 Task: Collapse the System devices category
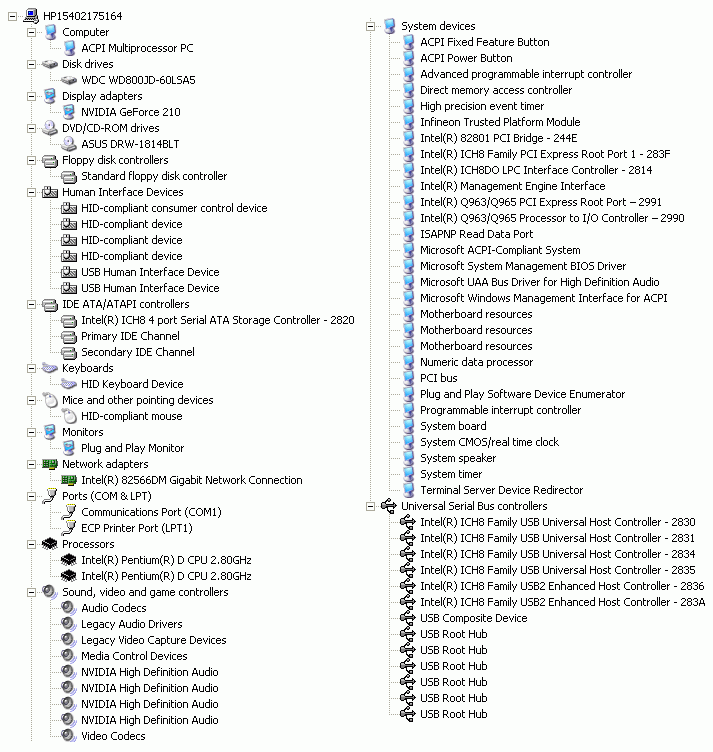coord(371,26)
